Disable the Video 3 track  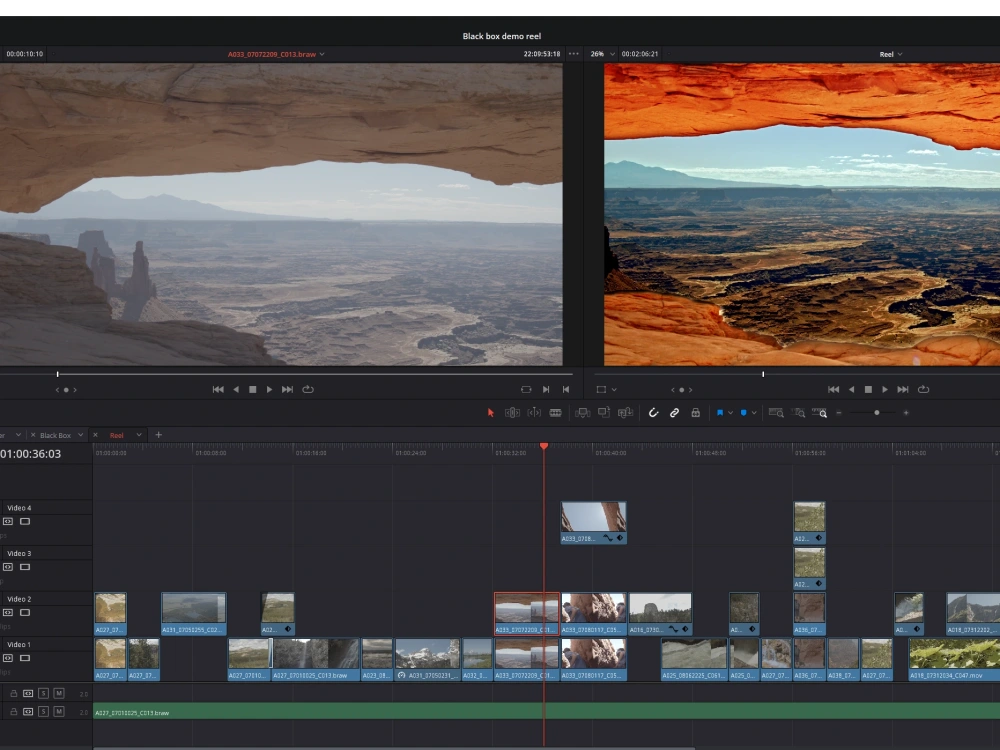(x=25, y=567)
